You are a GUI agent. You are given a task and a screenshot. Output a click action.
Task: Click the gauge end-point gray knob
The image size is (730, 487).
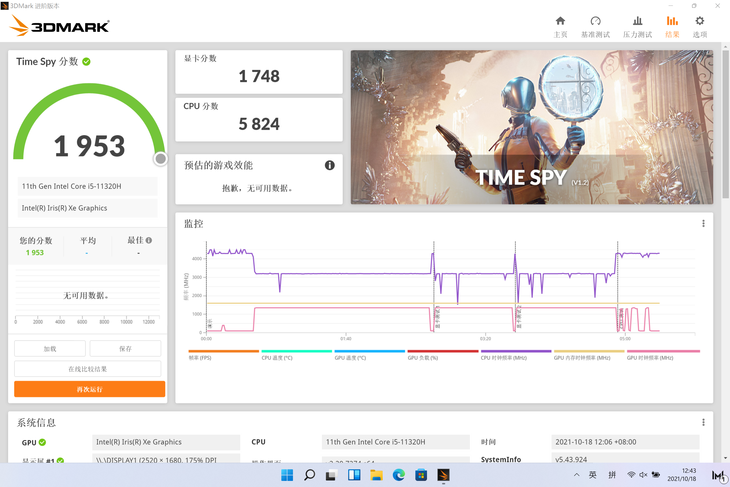pyautogui.click(x=161, y=159)
